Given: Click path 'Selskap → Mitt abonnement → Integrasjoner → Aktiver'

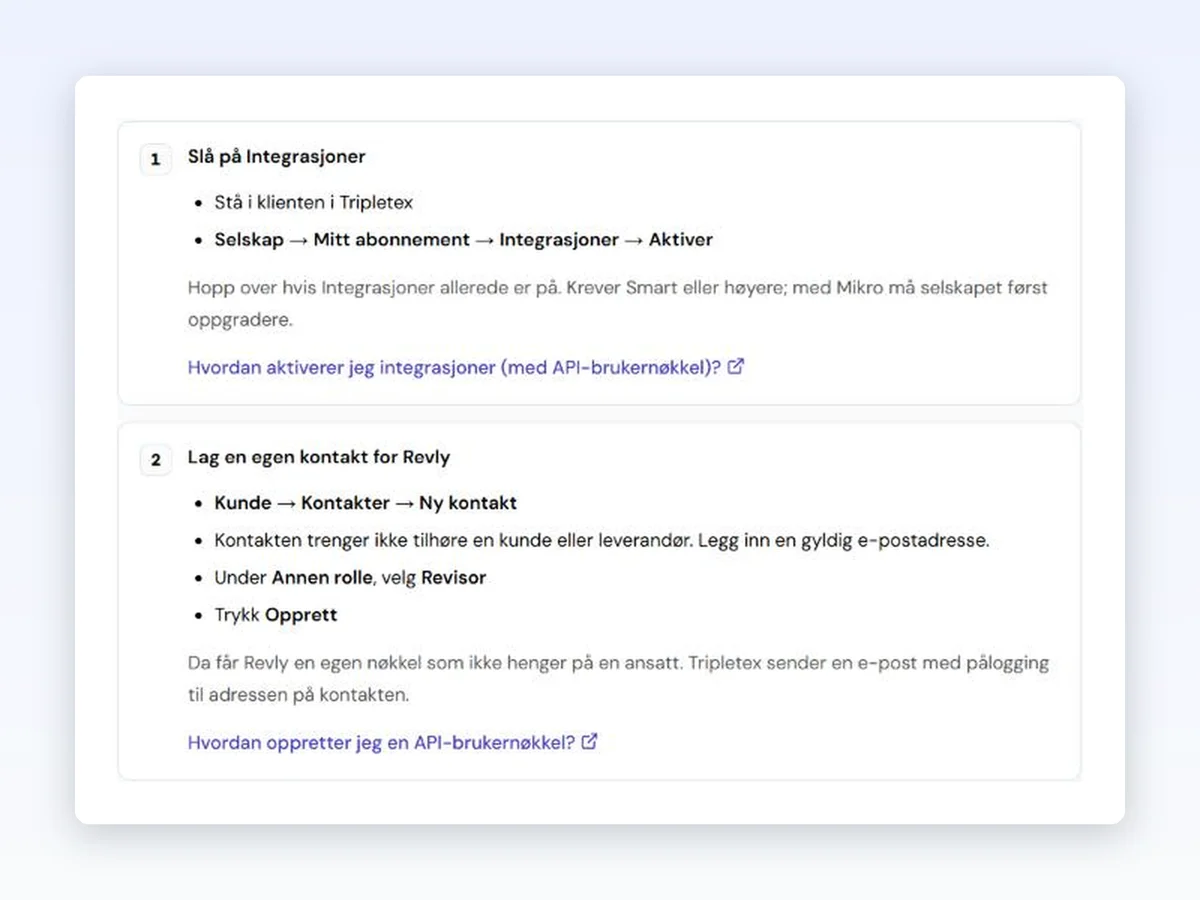Looking at the screenshot, I should click(464, 240).
